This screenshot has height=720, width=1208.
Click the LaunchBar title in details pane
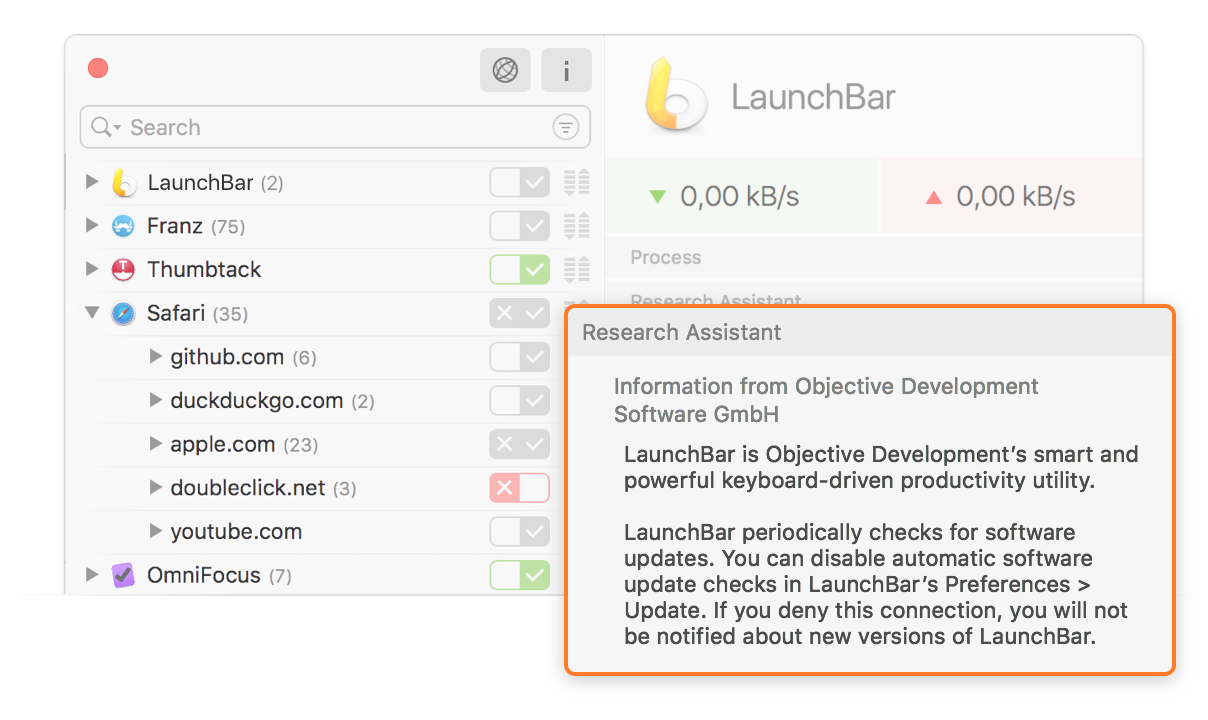click(x=813, y=97)
